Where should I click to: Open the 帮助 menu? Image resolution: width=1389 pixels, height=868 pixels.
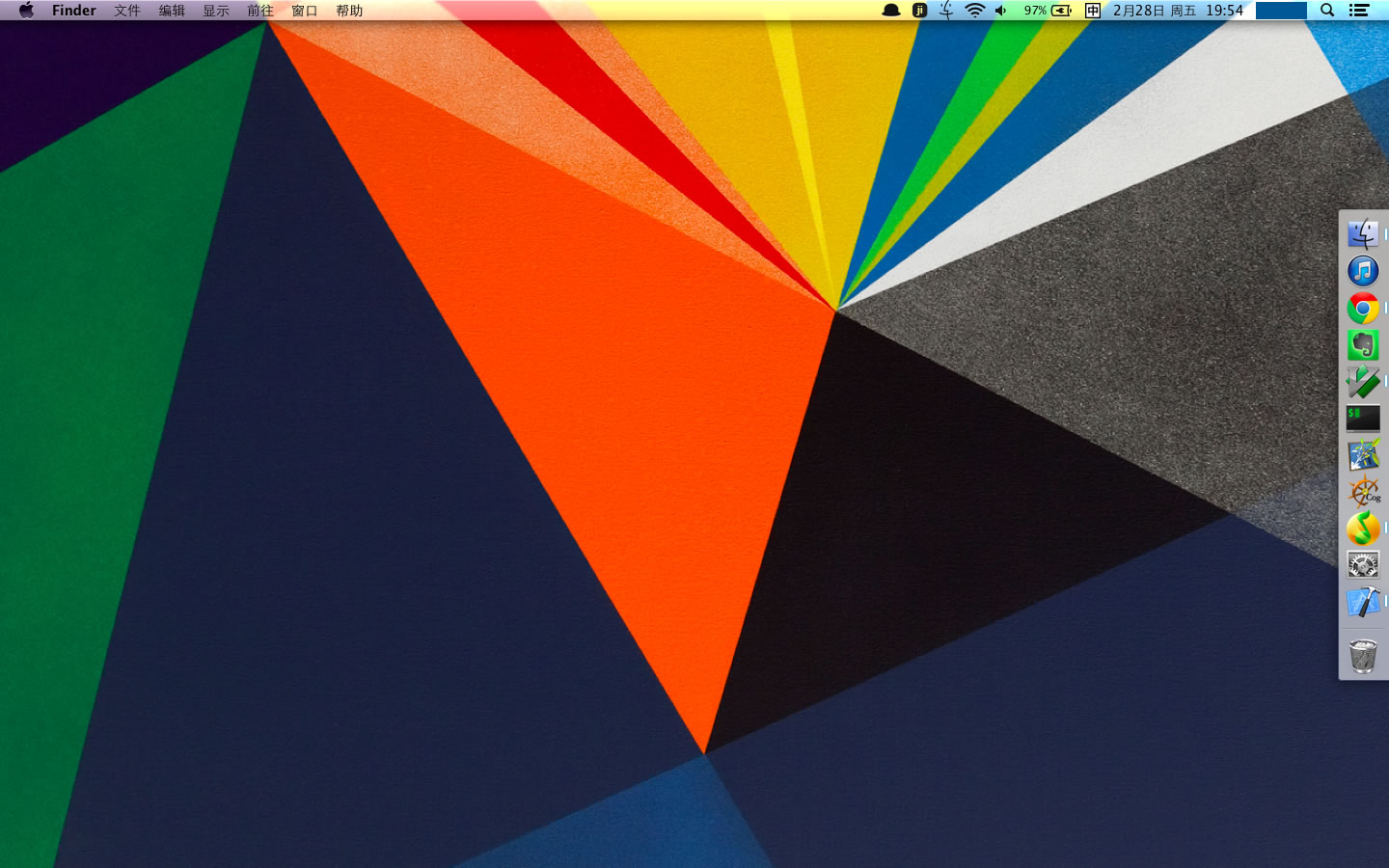pyautogui.click(x=349, y=11)
